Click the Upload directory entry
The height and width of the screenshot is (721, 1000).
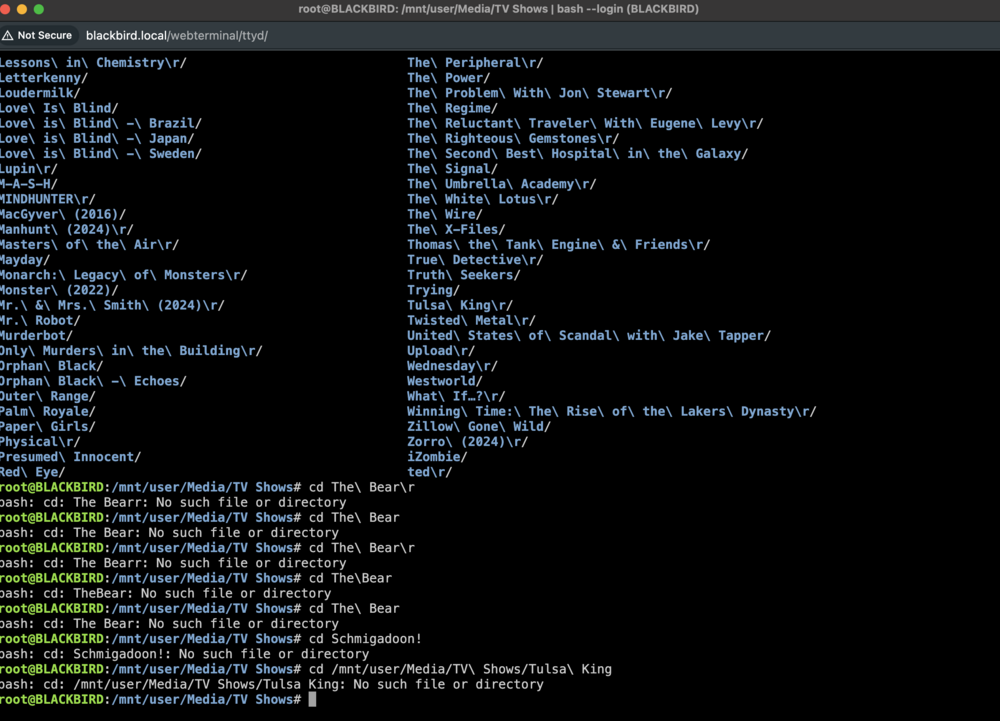coord(441,351)
